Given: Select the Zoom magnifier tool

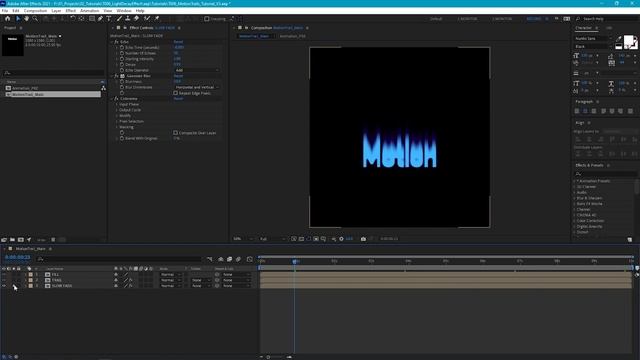Looking at the screenshot, I should (35, 19).
